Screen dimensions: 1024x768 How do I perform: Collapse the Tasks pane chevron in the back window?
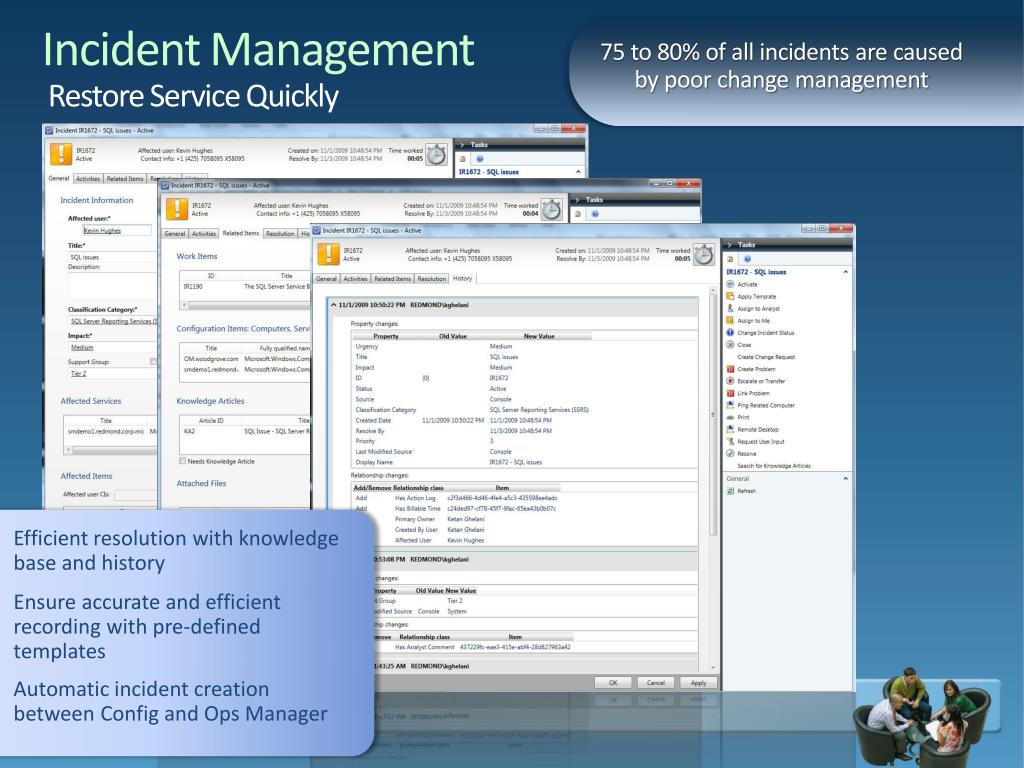tap(462, 145)
